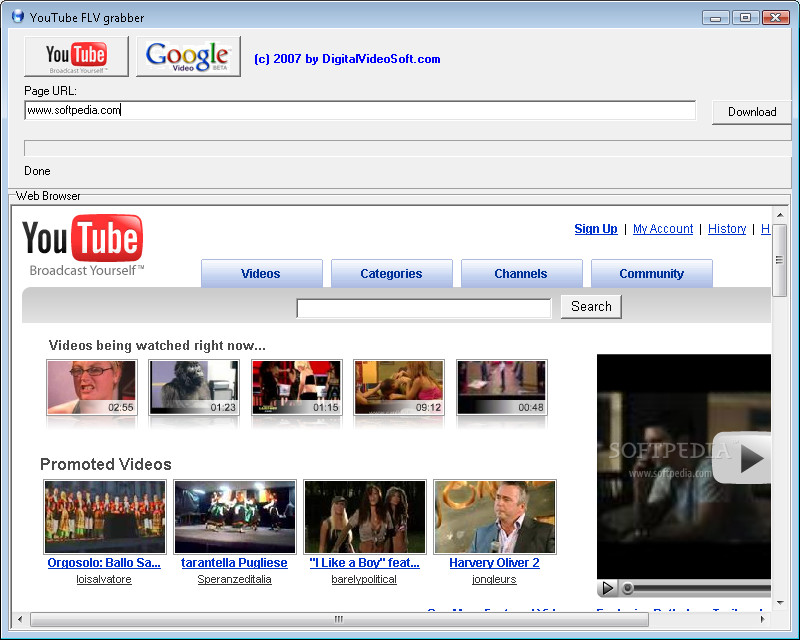This screenshot has height=640, width=800.
Task: Click the "I Like a Boy" feat... title link
Action: (x=364, y=562)
